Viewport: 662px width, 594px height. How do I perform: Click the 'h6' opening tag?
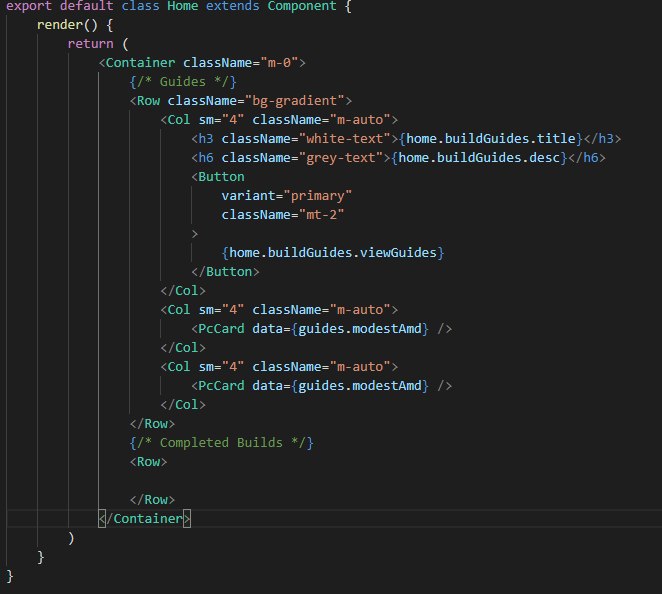pos(206,158)
